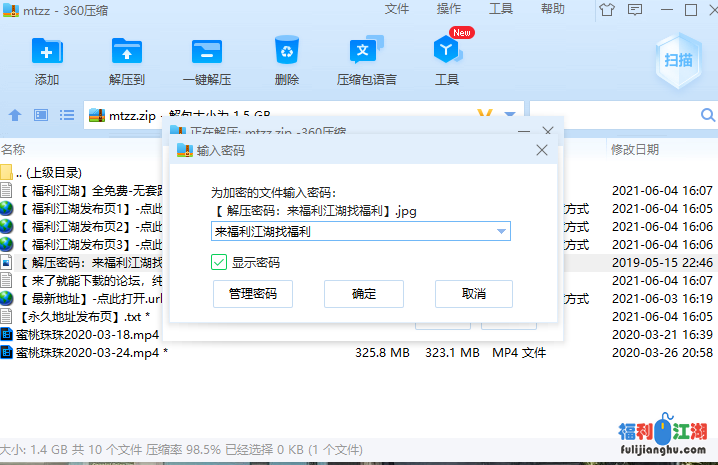This screenshot has width=718, height=465.
Task: Expand the address bar path dropdown
Action: 510,115
